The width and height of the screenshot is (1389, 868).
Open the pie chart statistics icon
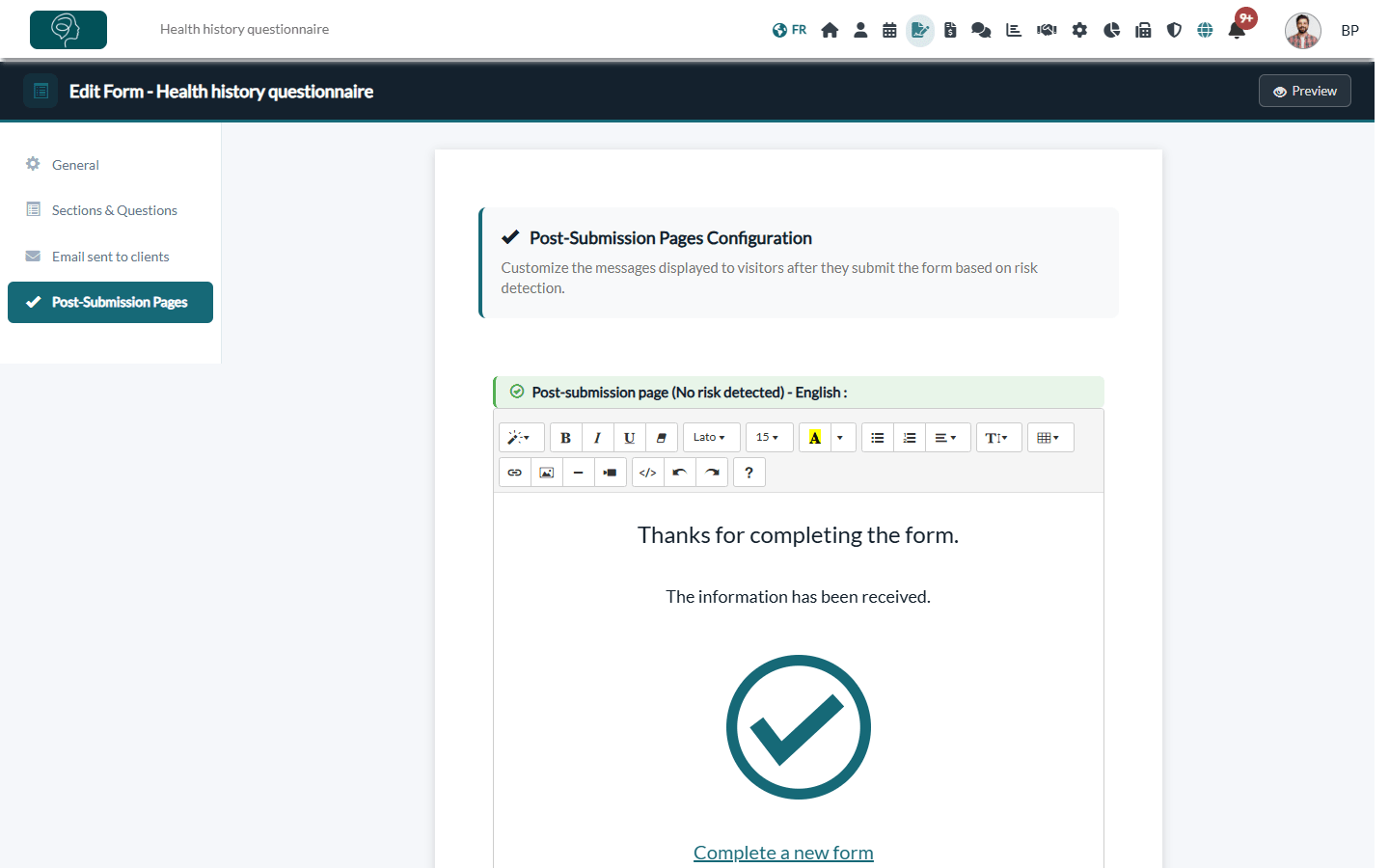point(1111,30)
